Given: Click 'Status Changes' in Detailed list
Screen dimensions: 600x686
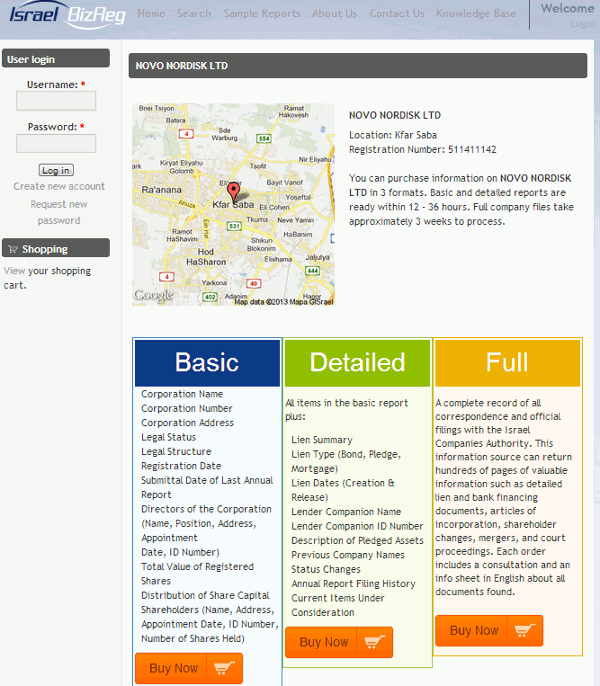Looking at the screenshot, I should point(326,569).
